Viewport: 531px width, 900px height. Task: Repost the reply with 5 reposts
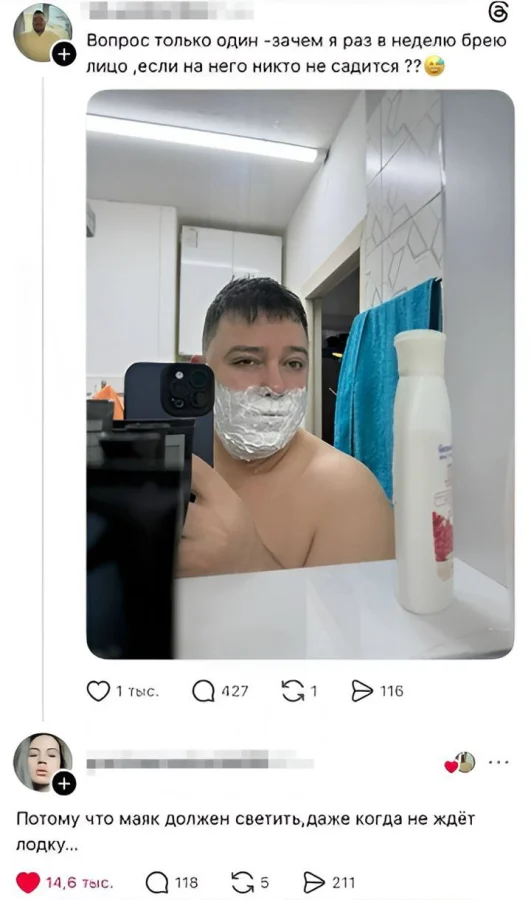(242, 882)
